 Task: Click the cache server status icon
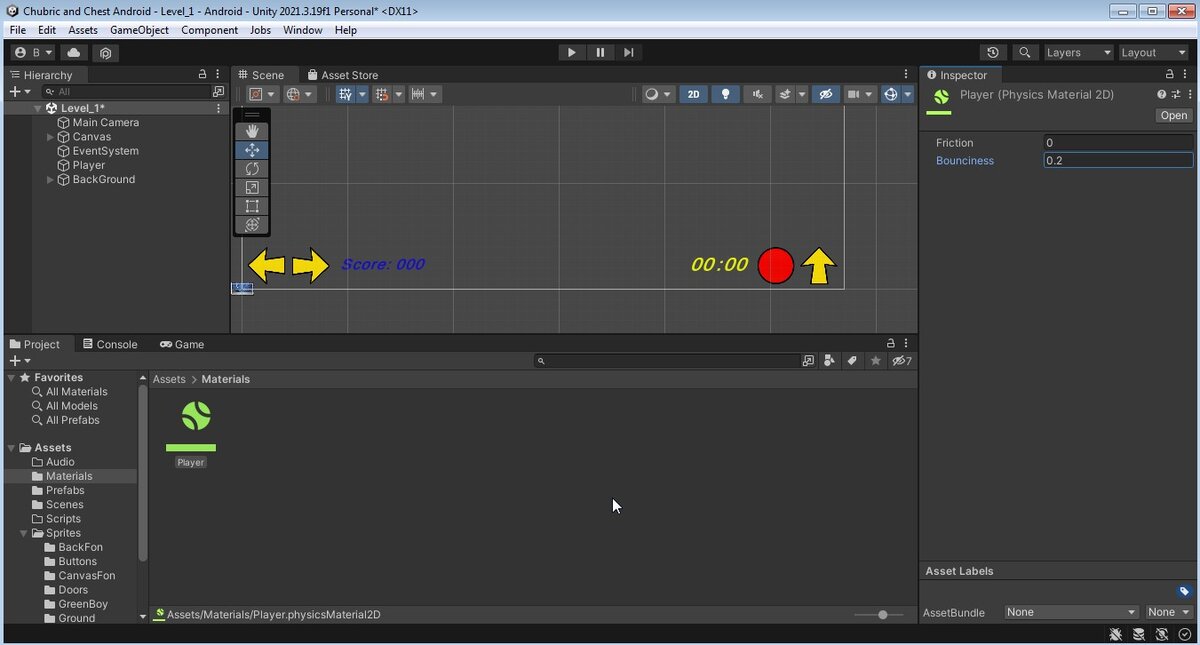1139,634
